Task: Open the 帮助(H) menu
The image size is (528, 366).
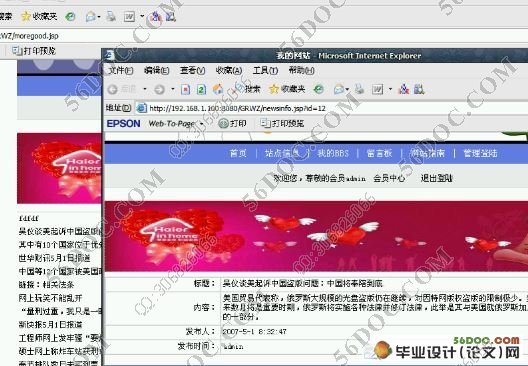Action: click(x=302, y=71)
